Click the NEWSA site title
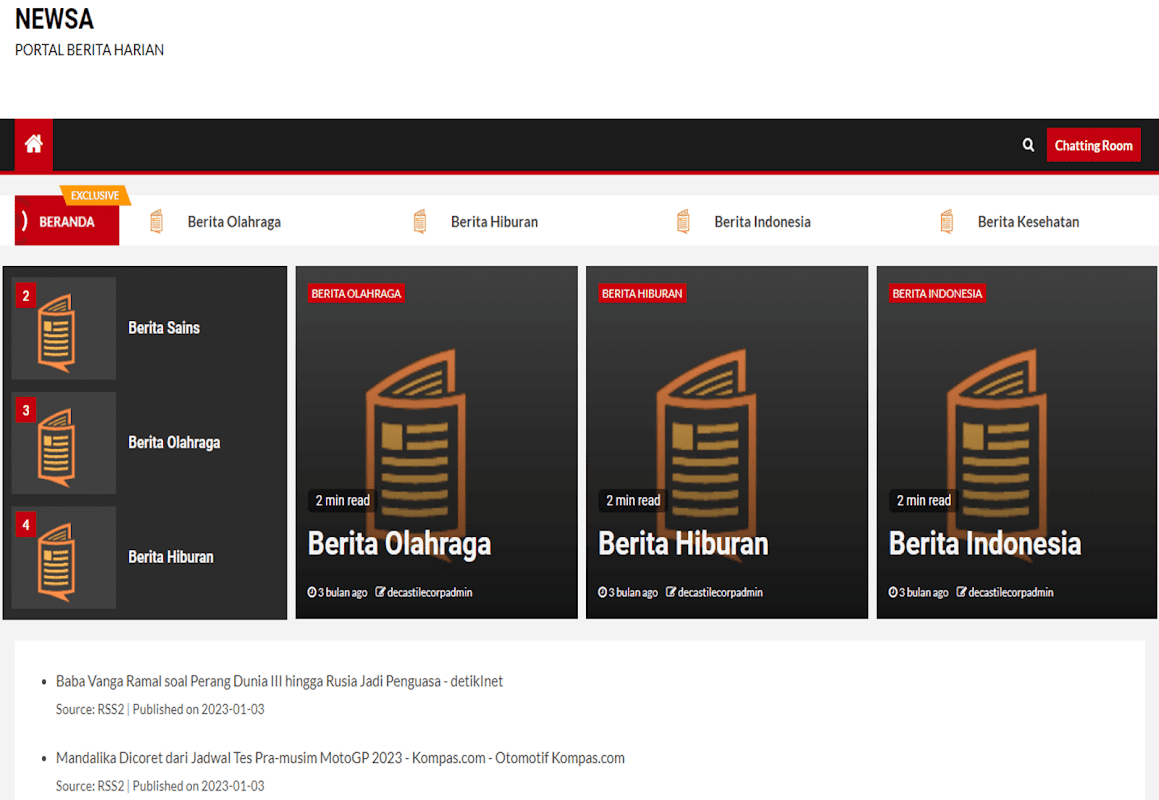This screenshot has height=800, width=1159. [55, 18]
